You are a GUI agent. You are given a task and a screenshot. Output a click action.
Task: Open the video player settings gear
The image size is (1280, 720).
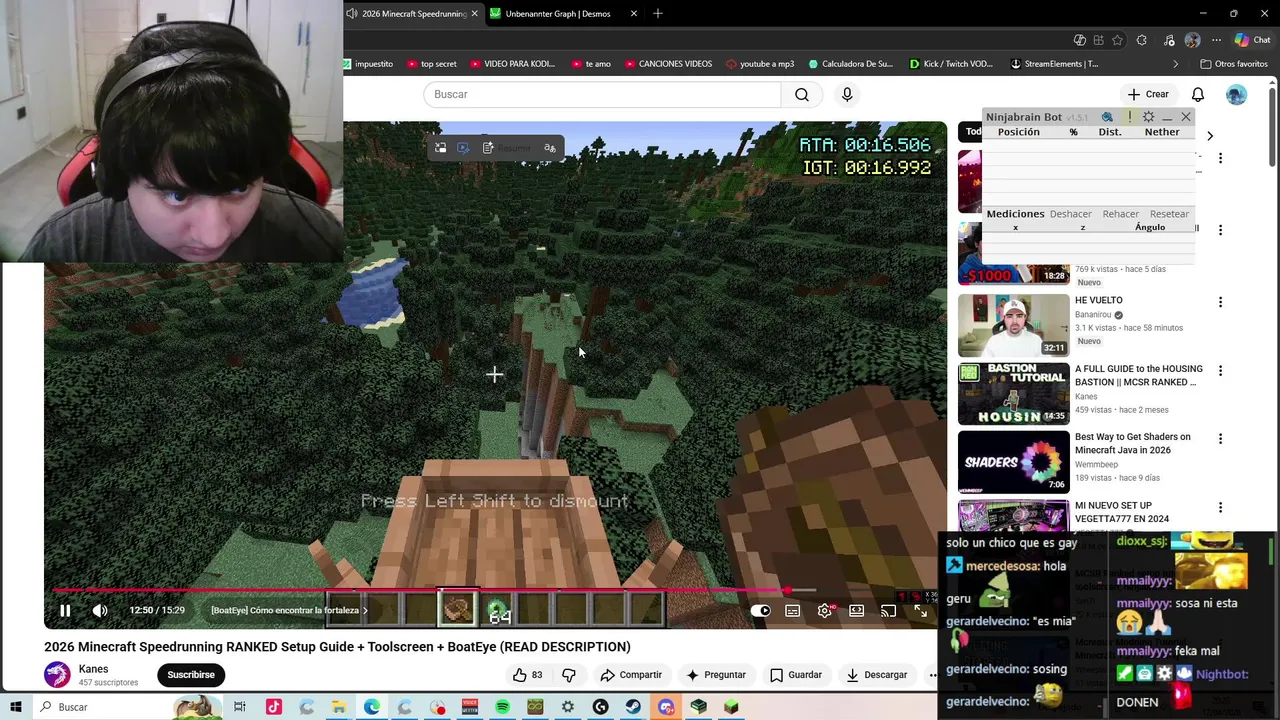pos(825,610)
